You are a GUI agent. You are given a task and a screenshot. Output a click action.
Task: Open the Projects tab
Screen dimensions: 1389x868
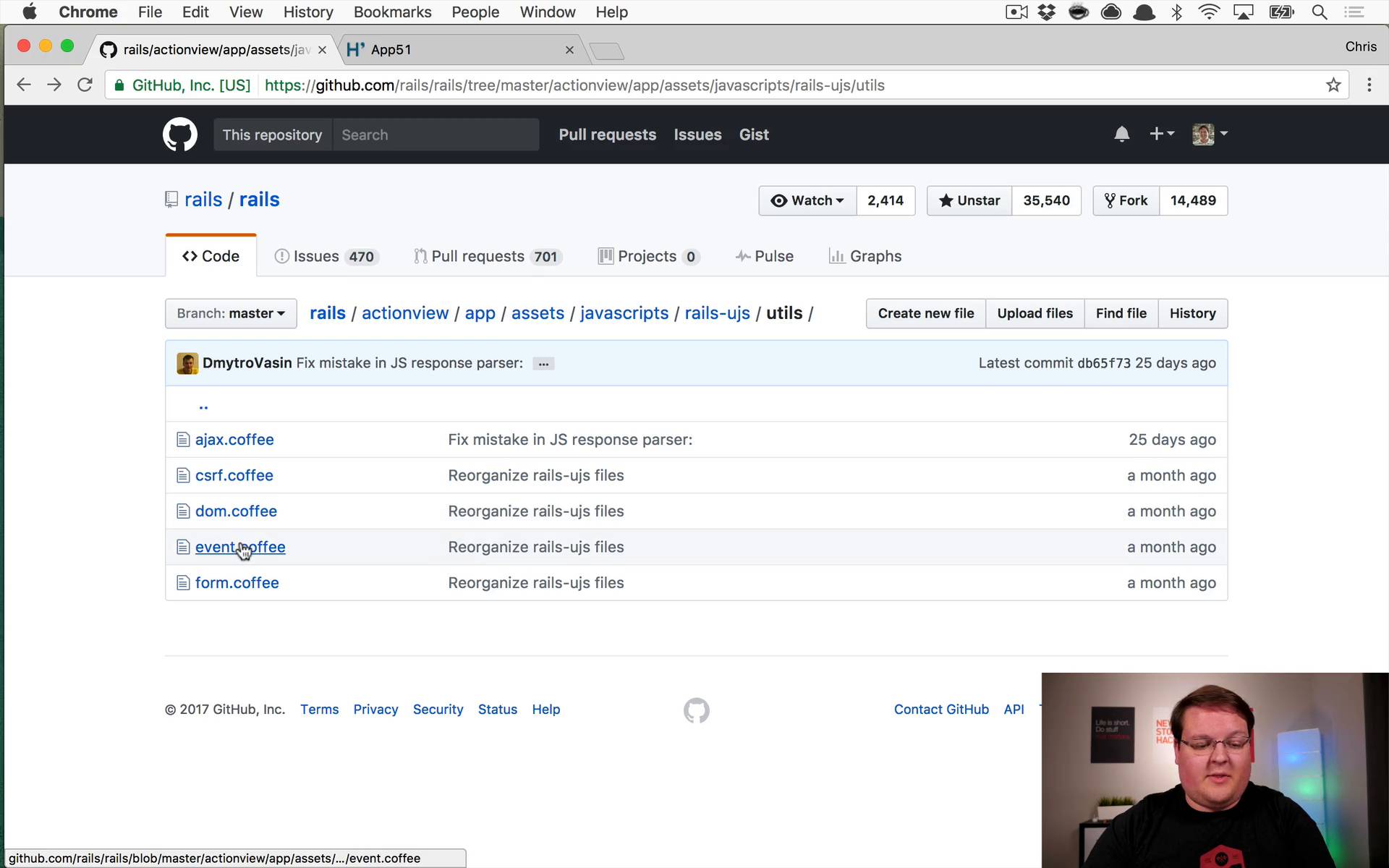(649, 257)
